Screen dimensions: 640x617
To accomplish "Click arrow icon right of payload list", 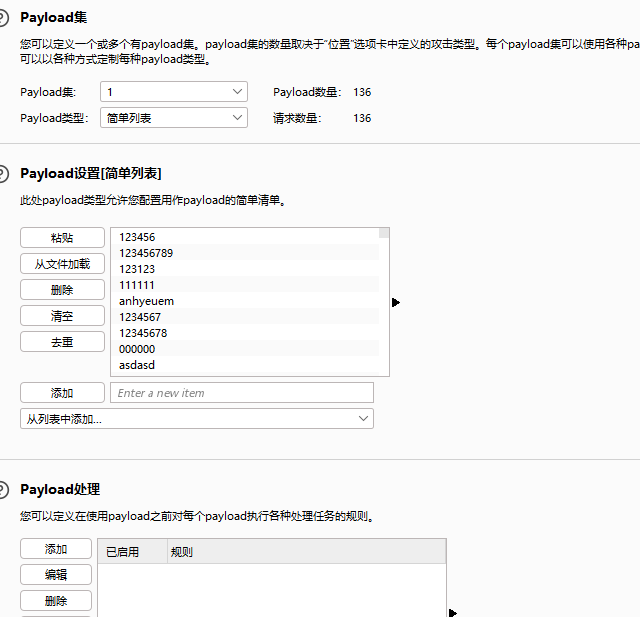I will (396, 302).
